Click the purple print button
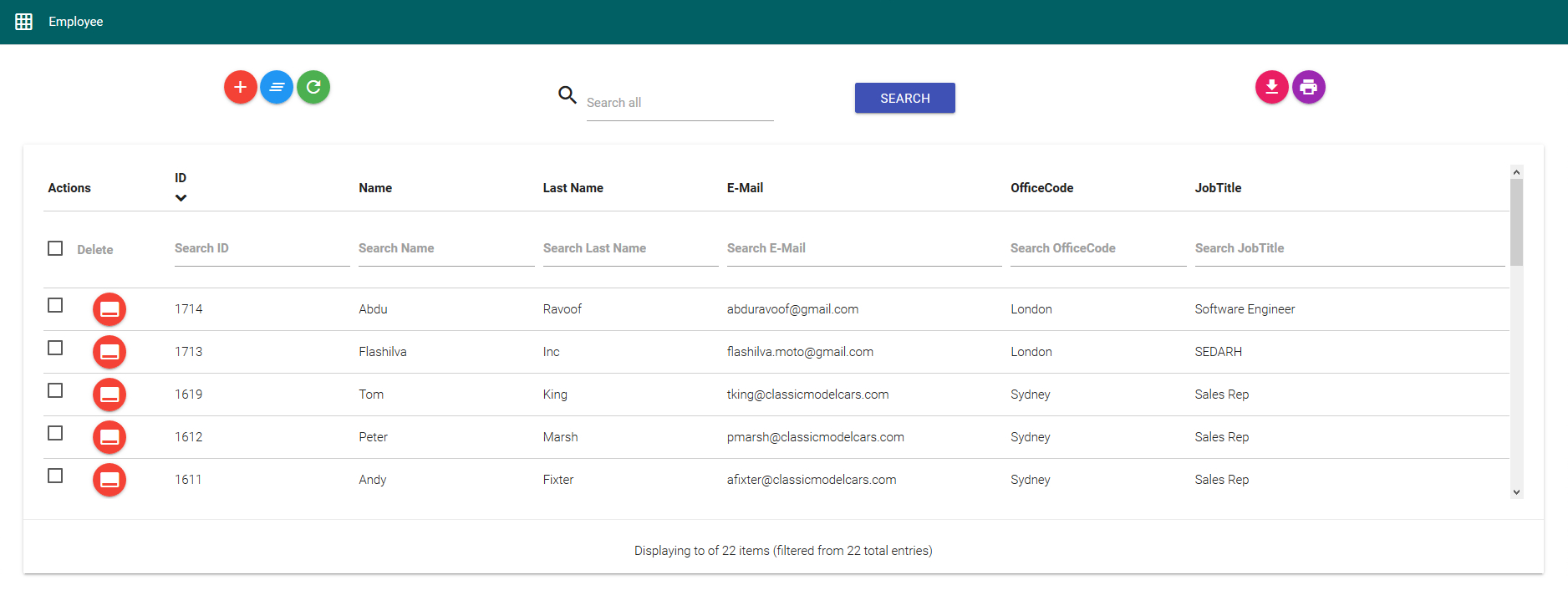 tap(1309, 87)
